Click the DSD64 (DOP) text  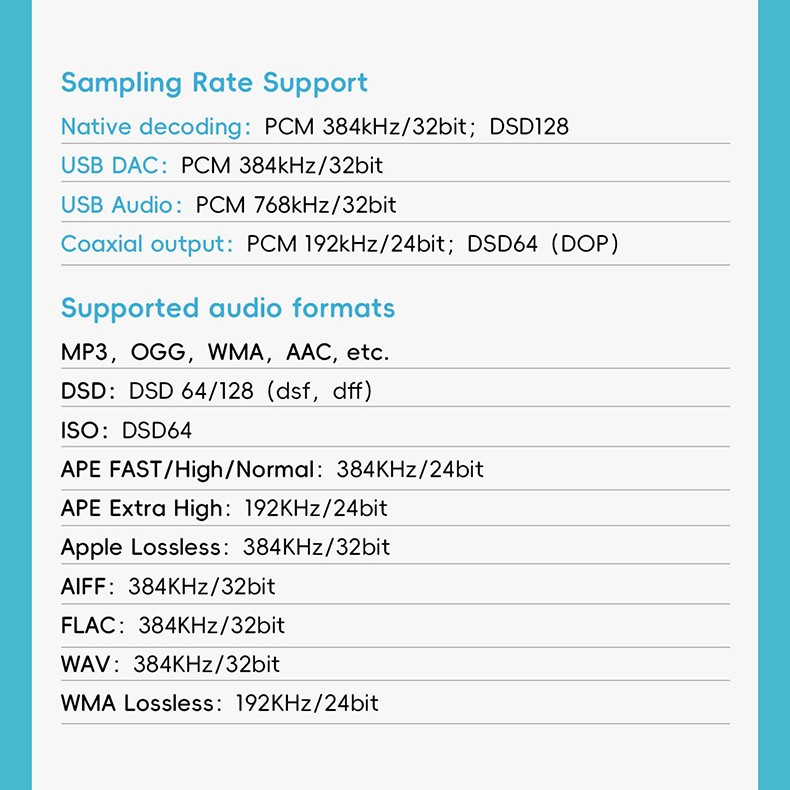point(544,244)
